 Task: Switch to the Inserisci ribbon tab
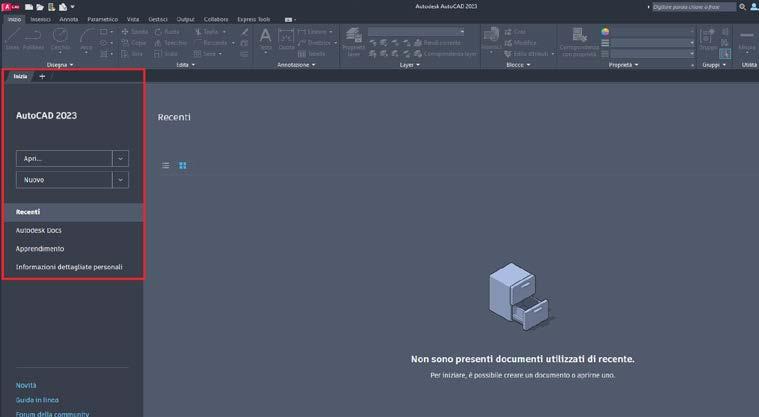coord(40,19)
